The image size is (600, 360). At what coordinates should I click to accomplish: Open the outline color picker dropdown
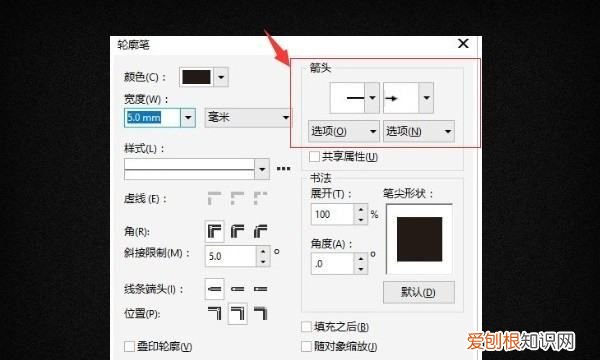point(221,77)
